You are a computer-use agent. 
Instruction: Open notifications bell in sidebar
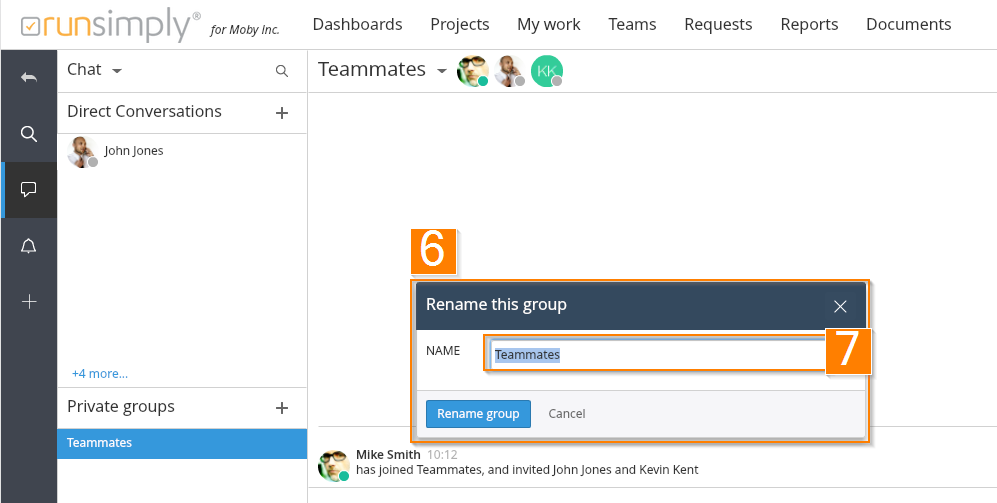coord(29,246)
